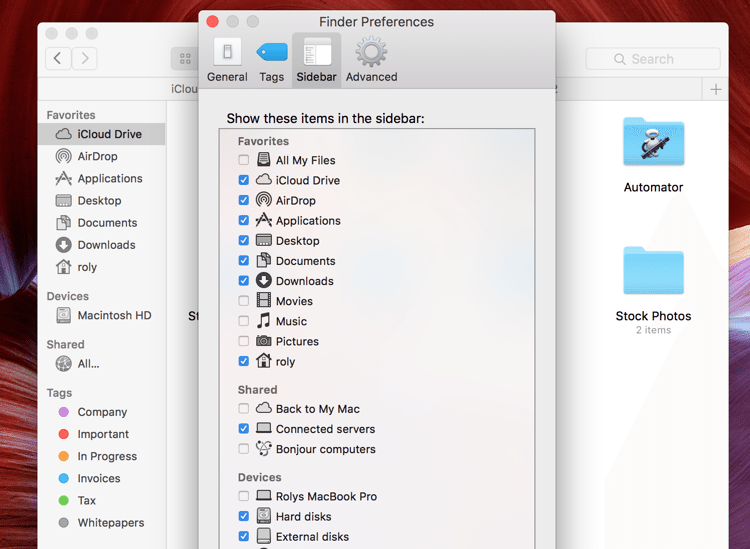Enable the Pictures checkbox
The width and height of the screenshot is (750, 549).
point(243,341)
